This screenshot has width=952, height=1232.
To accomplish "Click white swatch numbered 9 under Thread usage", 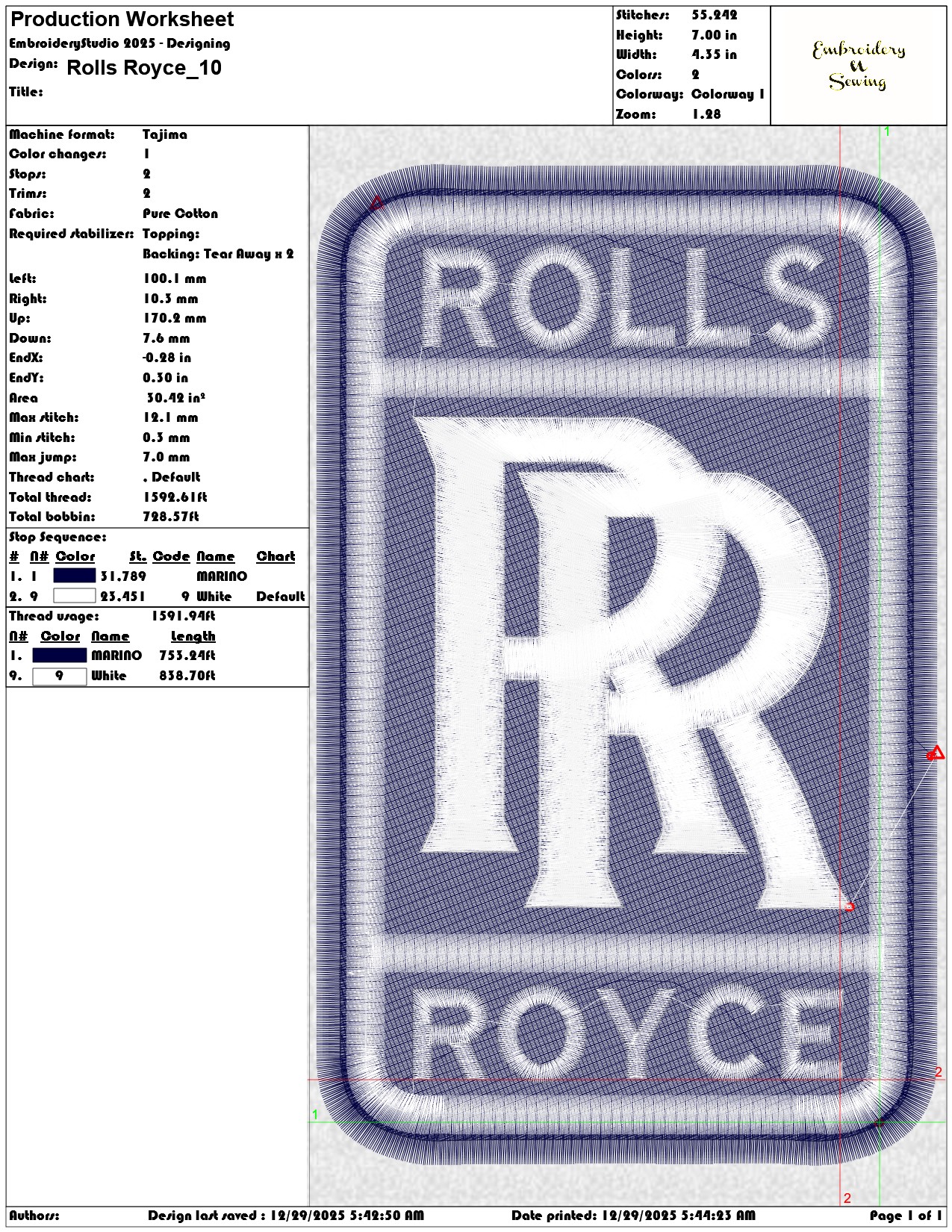I will click(x=60, y=676).
